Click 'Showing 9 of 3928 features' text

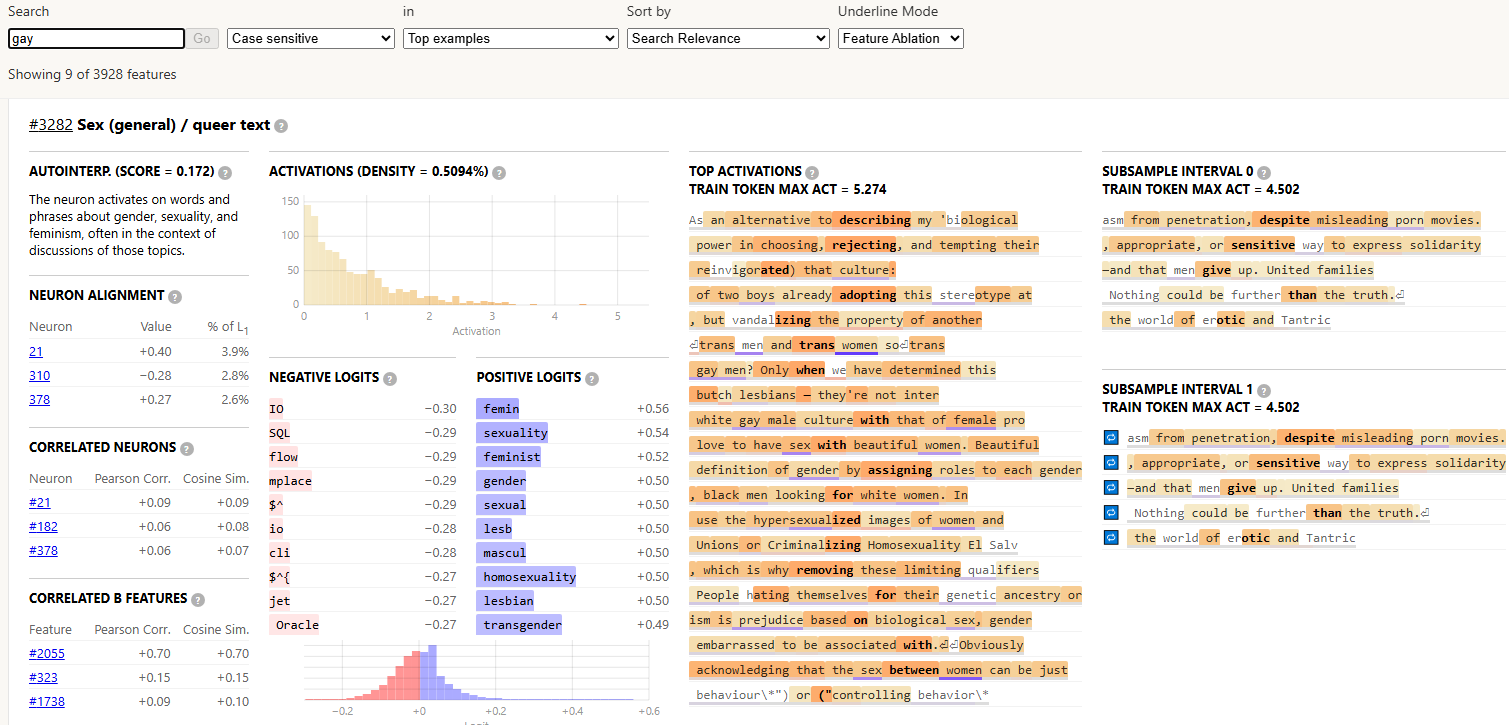pyautogui.click(x=92, y=74)
